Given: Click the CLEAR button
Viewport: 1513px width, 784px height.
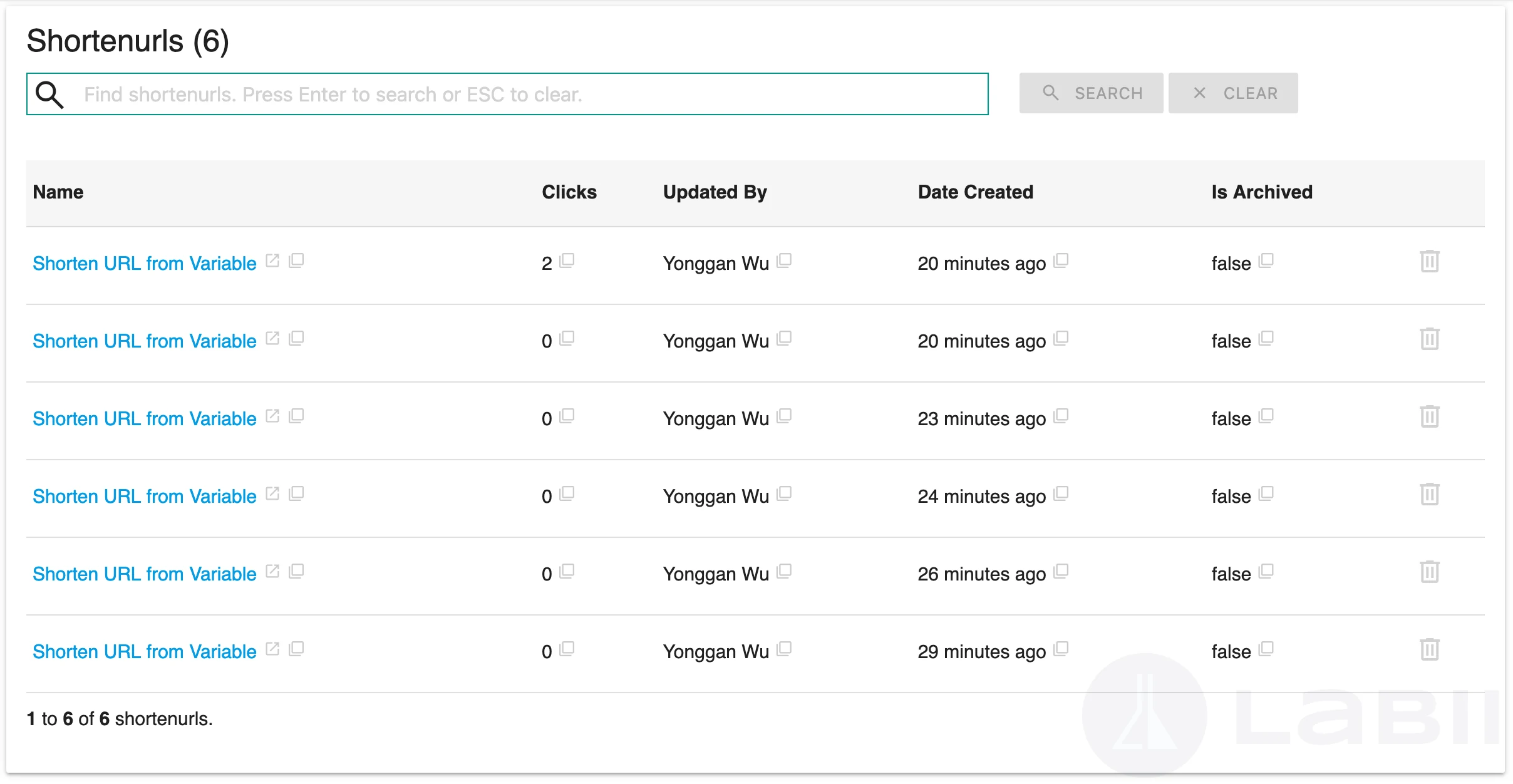Looking at the screenshot, I should pos(1233,93).
